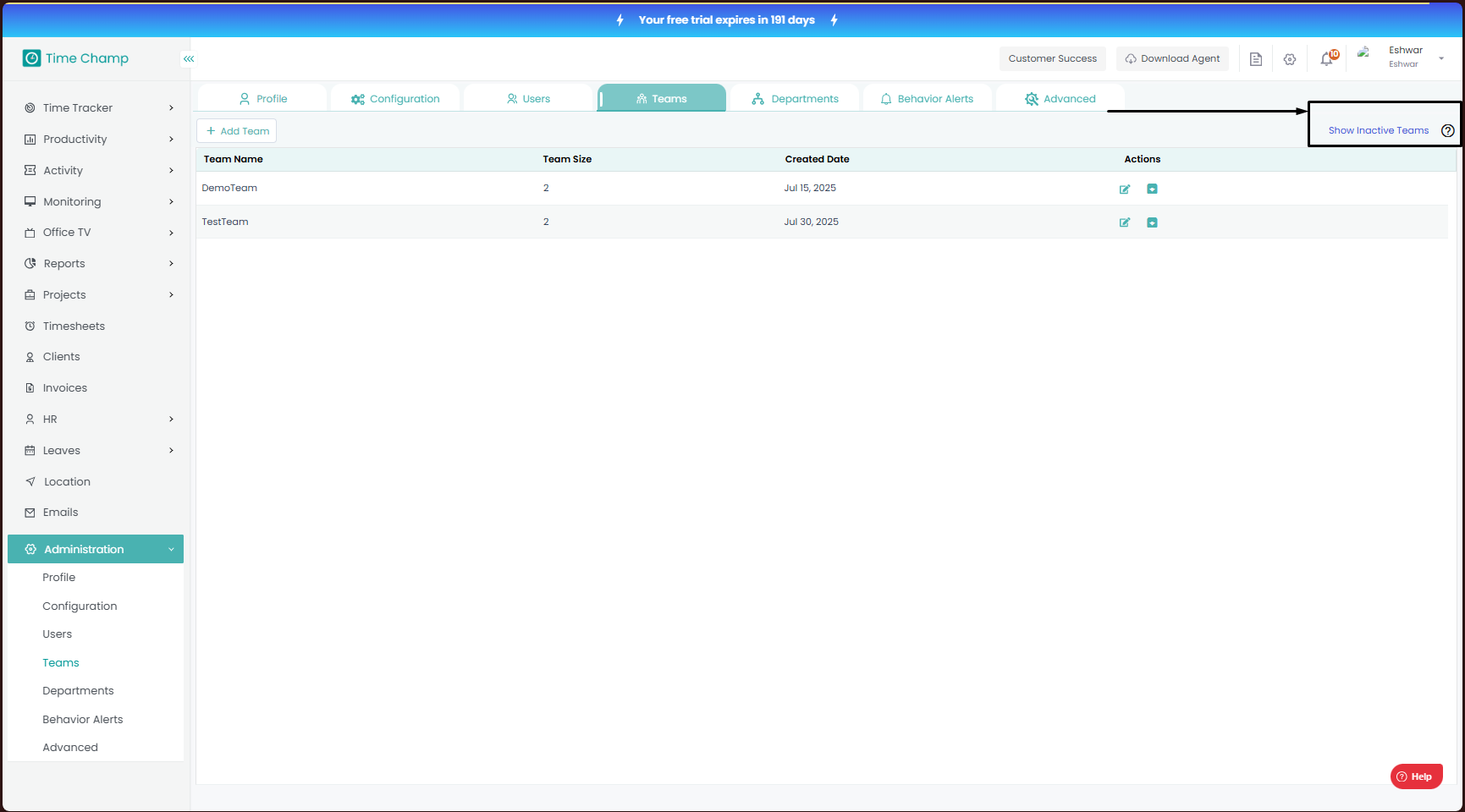The width and height of the screenshot is (1465, 812).
Task: Click the Location arrow icon in sidebar
Action: 30,482
